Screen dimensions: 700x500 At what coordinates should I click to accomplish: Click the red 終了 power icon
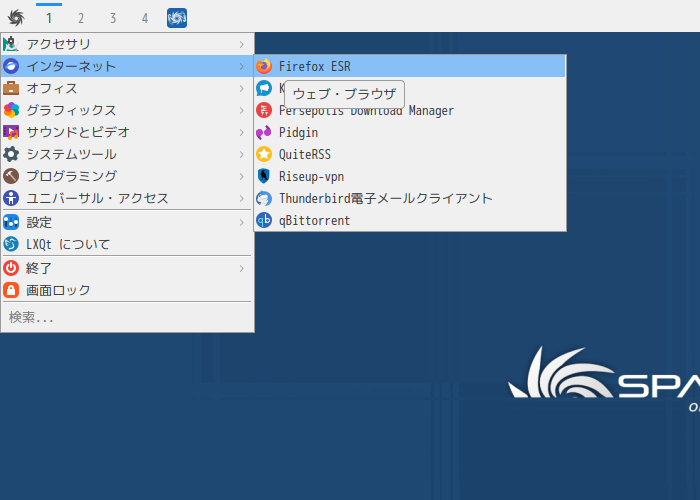coord(11,268)
